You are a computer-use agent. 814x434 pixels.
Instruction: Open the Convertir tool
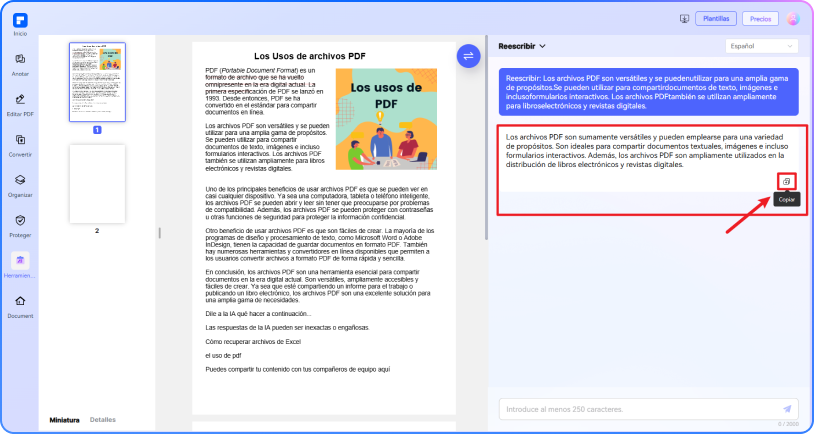coord(20,140)
